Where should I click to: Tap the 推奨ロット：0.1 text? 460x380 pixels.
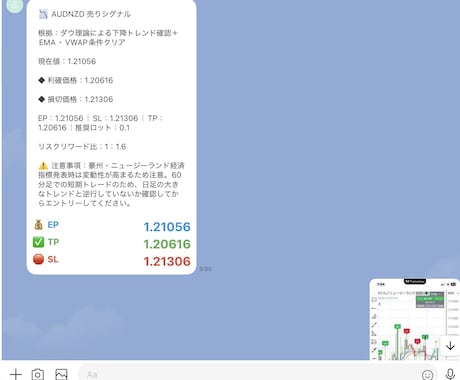[x=102, y=128]
